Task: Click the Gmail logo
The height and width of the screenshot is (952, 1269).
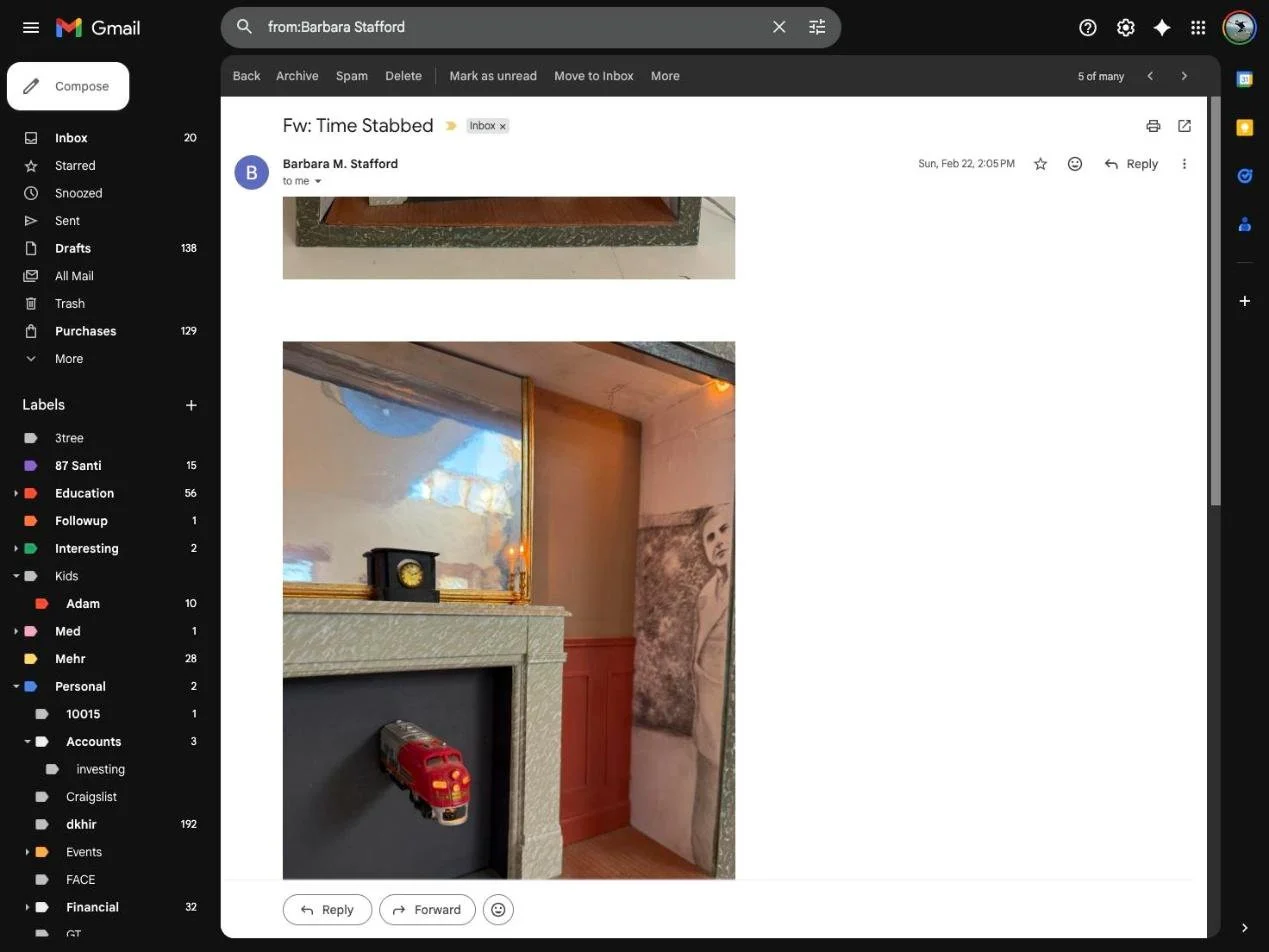Action: pyautogui.click(x=98, y=27)
